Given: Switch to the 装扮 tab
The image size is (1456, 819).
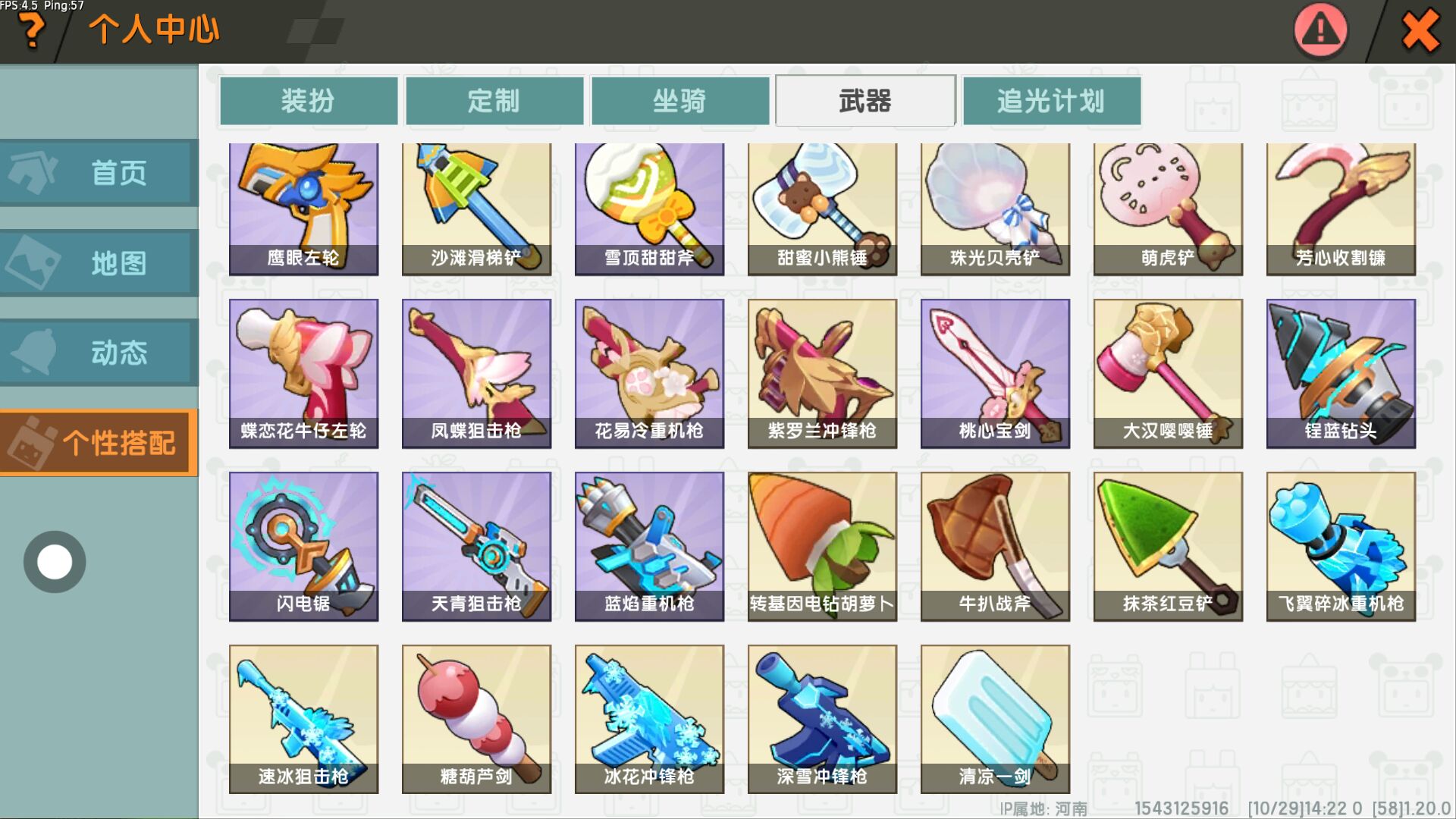Looking at the screenshot, I should pyautogui.click(x=309, y=101).
